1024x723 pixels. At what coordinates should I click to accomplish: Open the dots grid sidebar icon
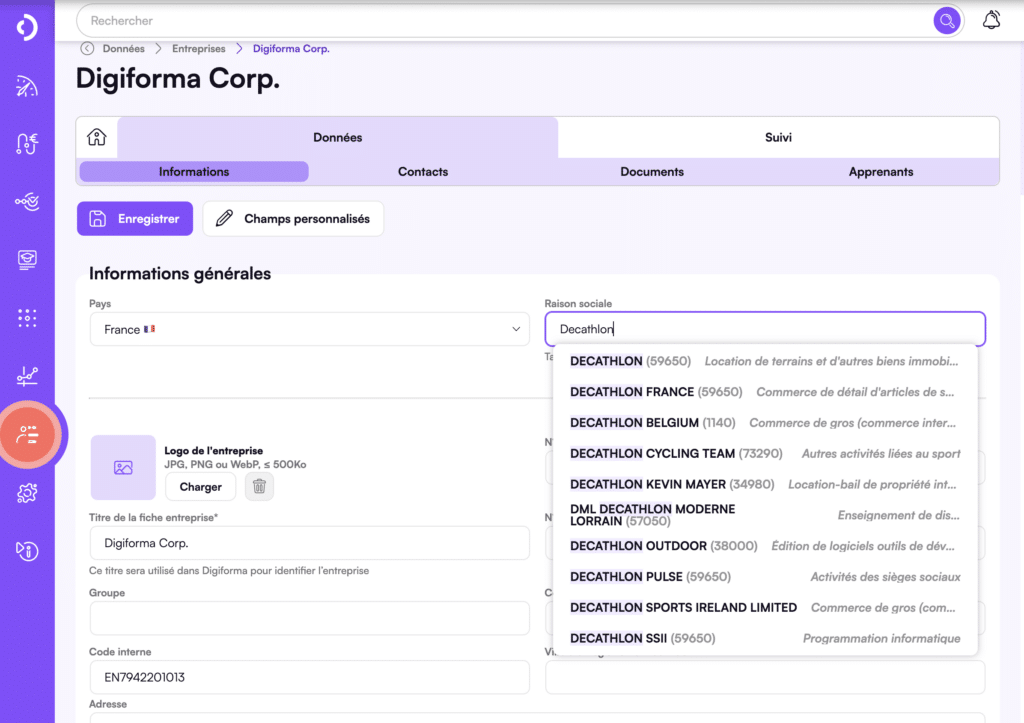click(x=27, y=317)
